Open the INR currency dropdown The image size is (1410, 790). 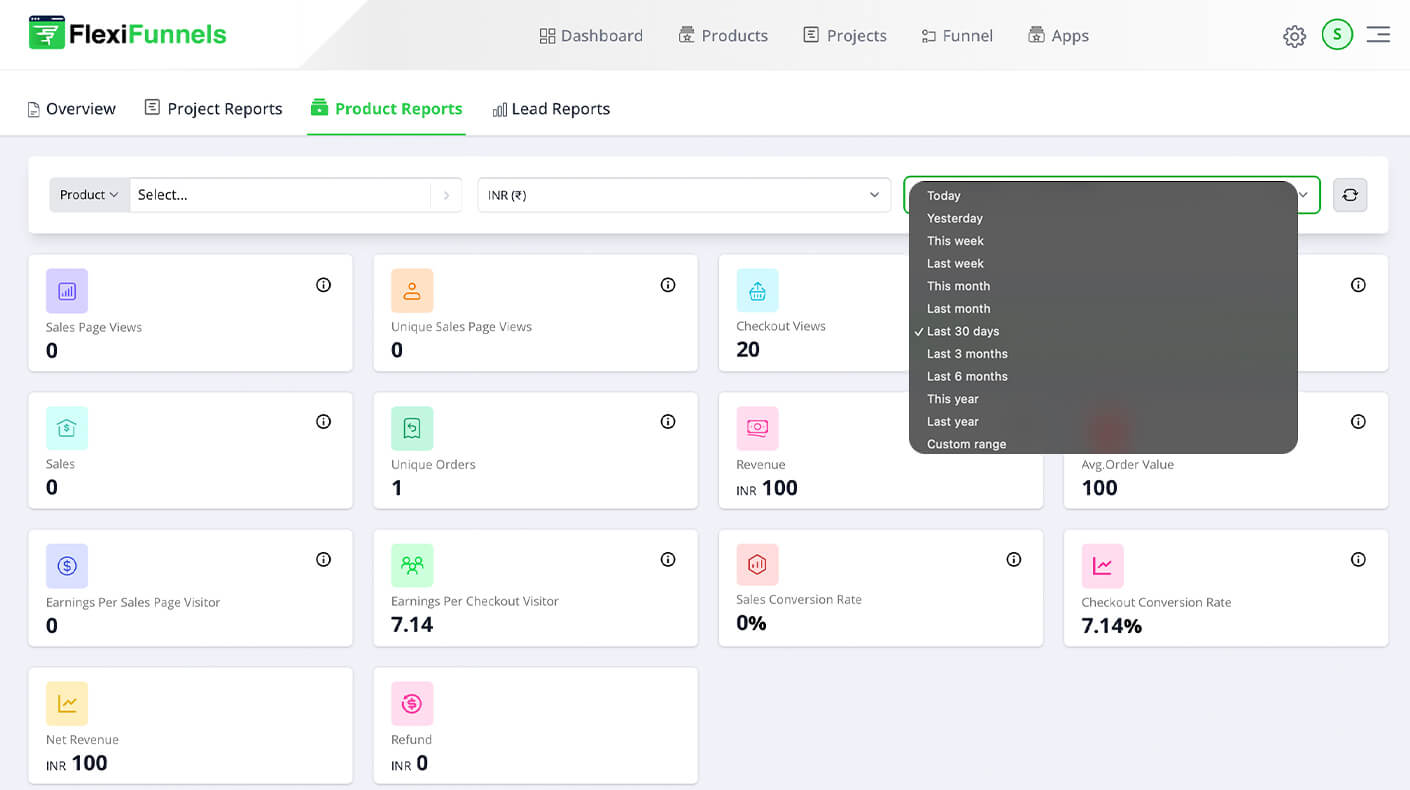click(x=684, y=195)
